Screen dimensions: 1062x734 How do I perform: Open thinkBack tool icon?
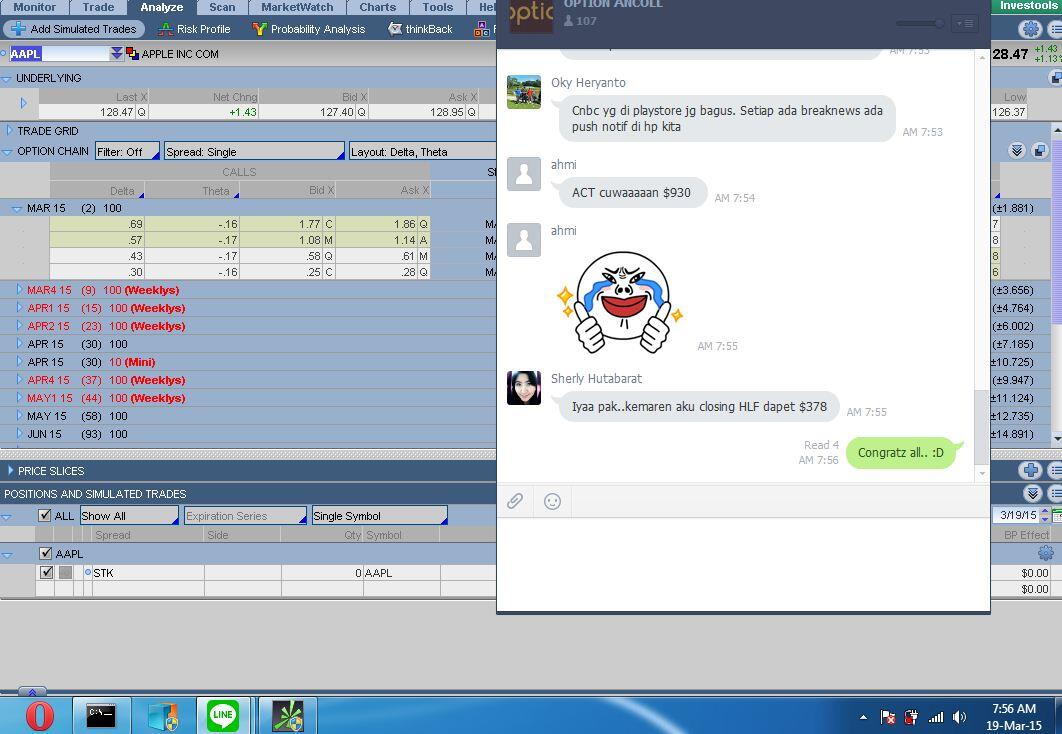[x=395, y=29]
